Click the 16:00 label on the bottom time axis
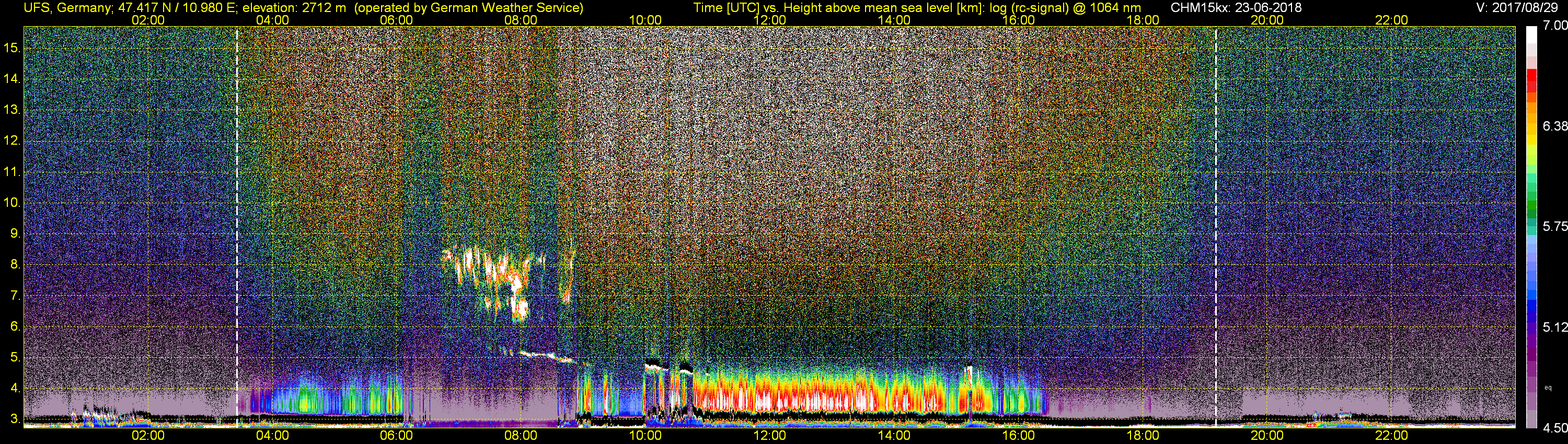The height and width of the screenshot is (444, 1568). coord(1018,436)
